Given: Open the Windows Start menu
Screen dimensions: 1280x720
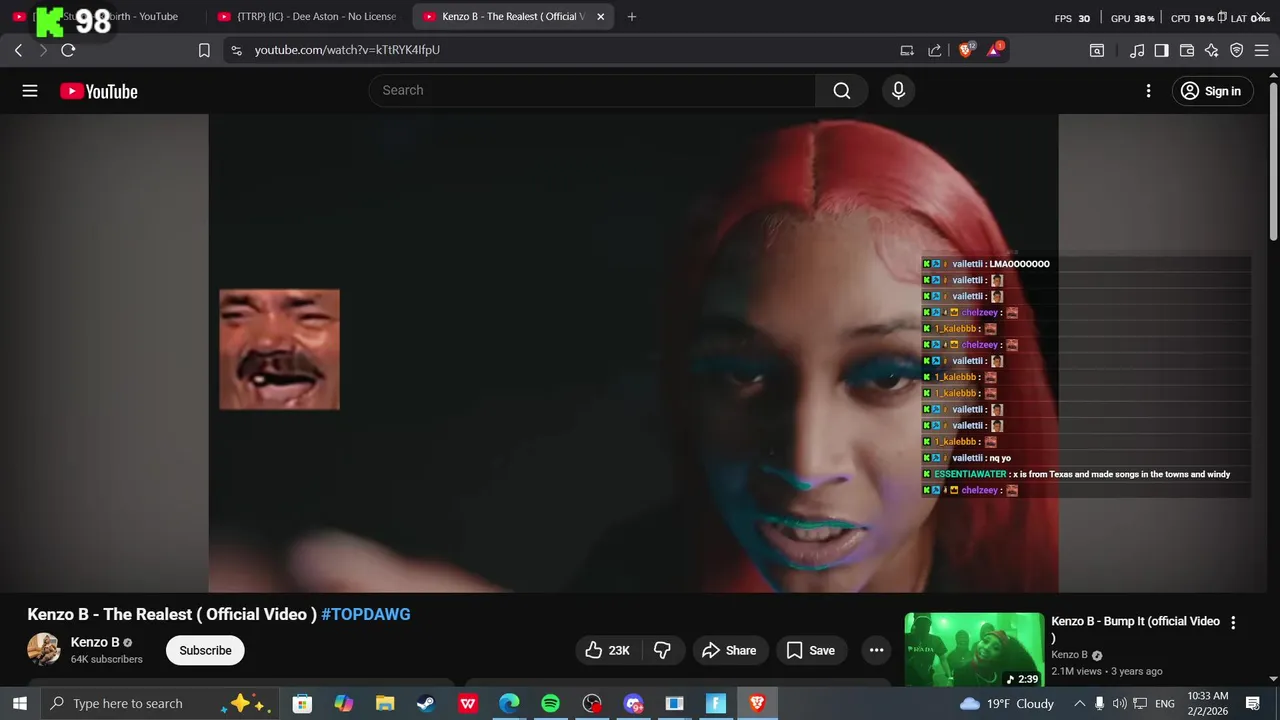Looking at the screenshot, I should (x=19, y=703).
